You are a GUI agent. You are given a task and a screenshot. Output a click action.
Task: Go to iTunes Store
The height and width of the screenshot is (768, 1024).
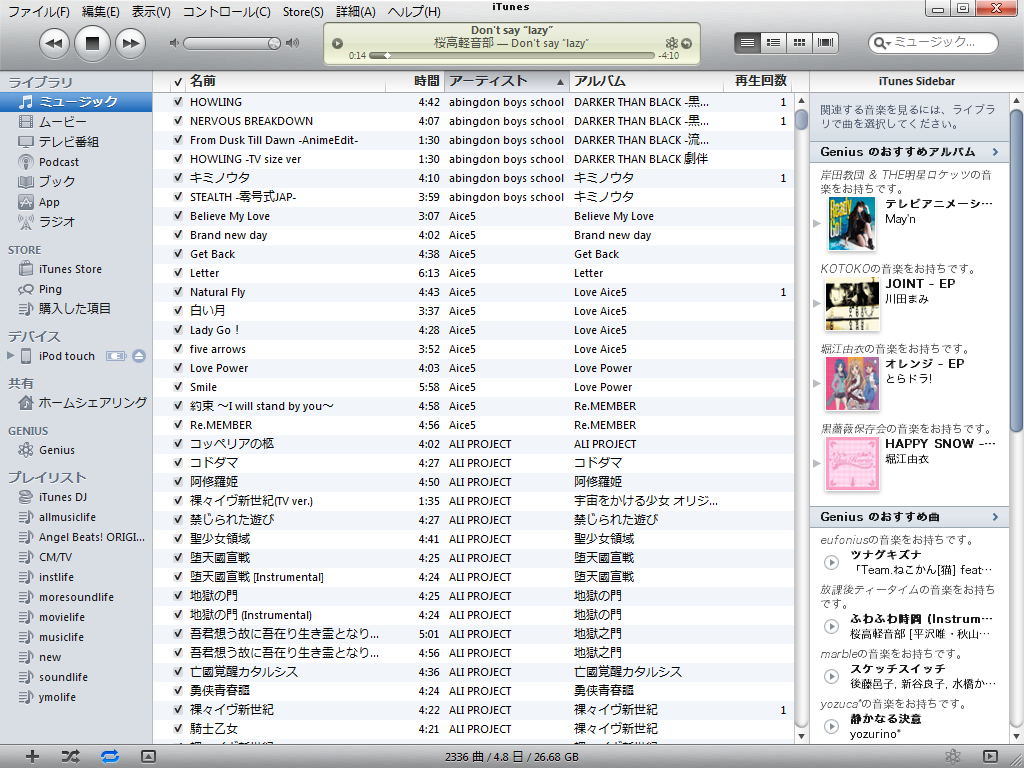point(76,269)
